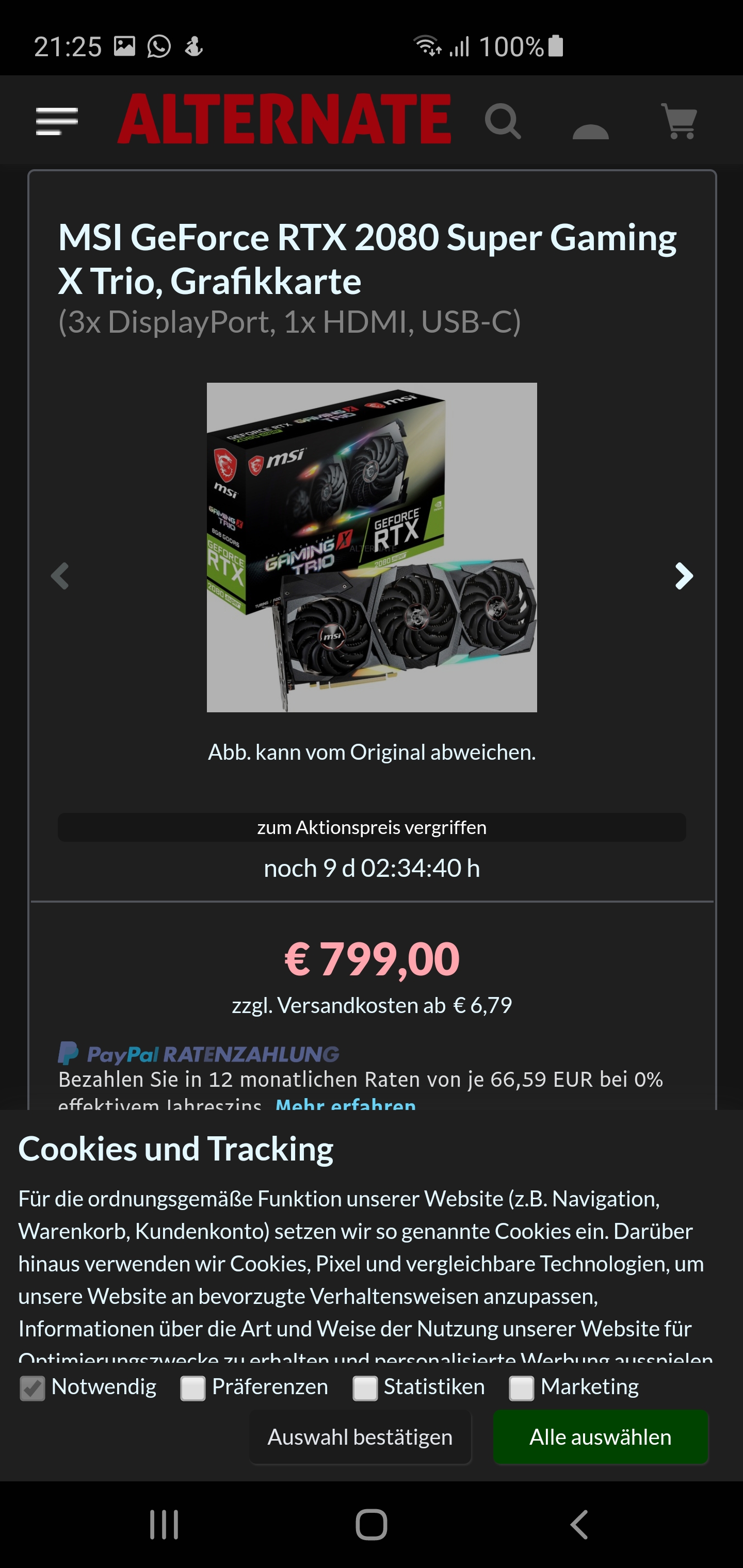This screenshot has width=743, height=1568.
Task: Open the Mehr erfahren link
Action: (345, 1103)
